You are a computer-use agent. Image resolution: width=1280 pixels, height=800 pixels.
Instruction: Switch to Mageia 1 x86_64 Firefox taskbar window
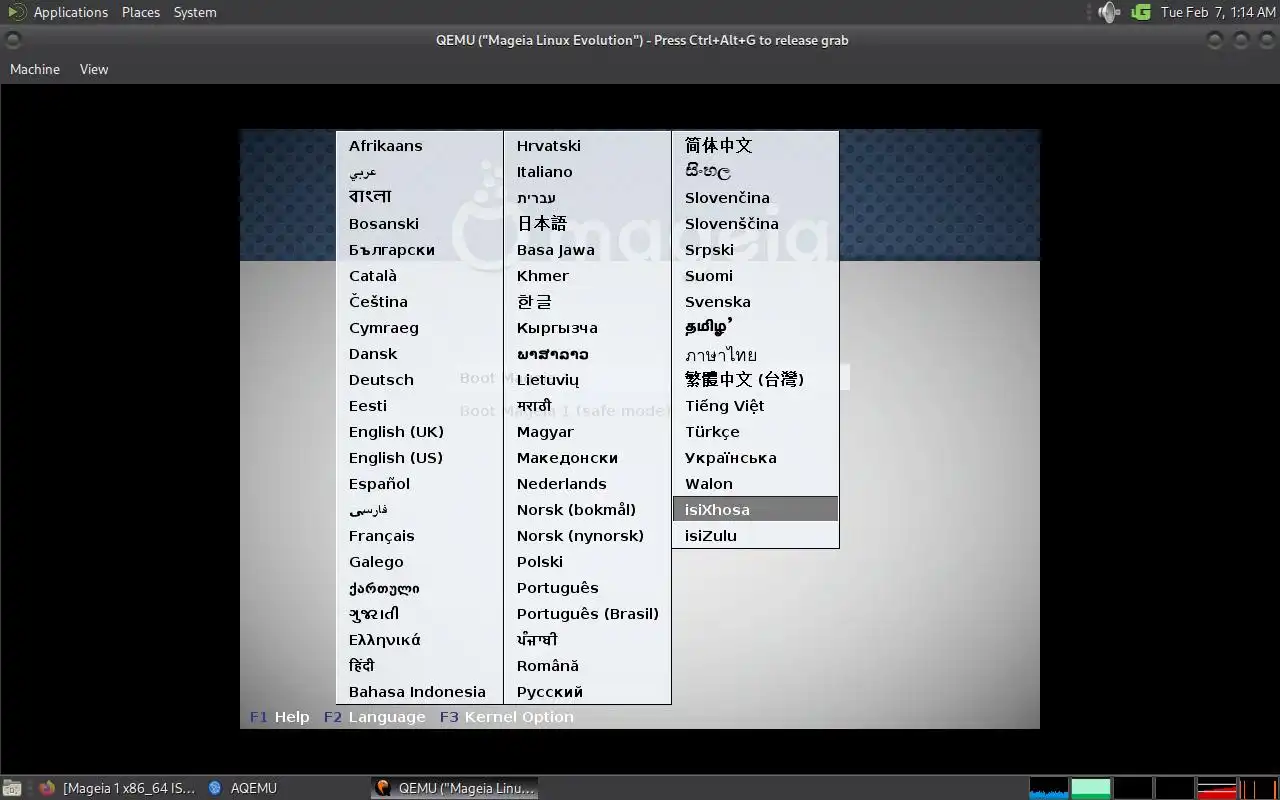pos(117,788)
